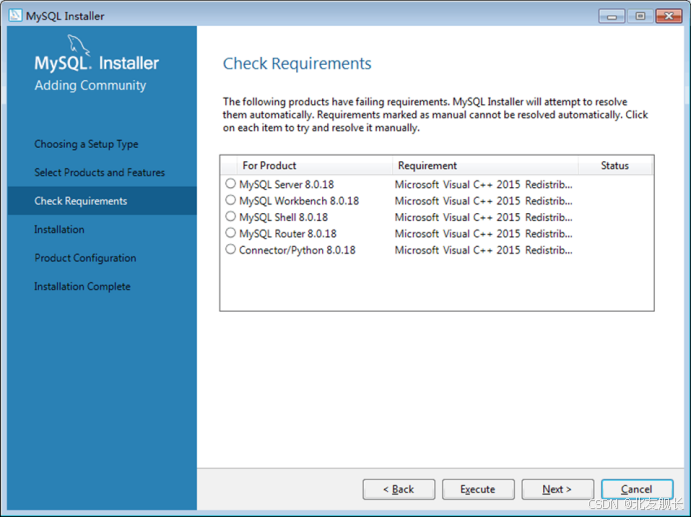Go to the Installation step in sidebar
692x518 pixels.
(59, 229)
